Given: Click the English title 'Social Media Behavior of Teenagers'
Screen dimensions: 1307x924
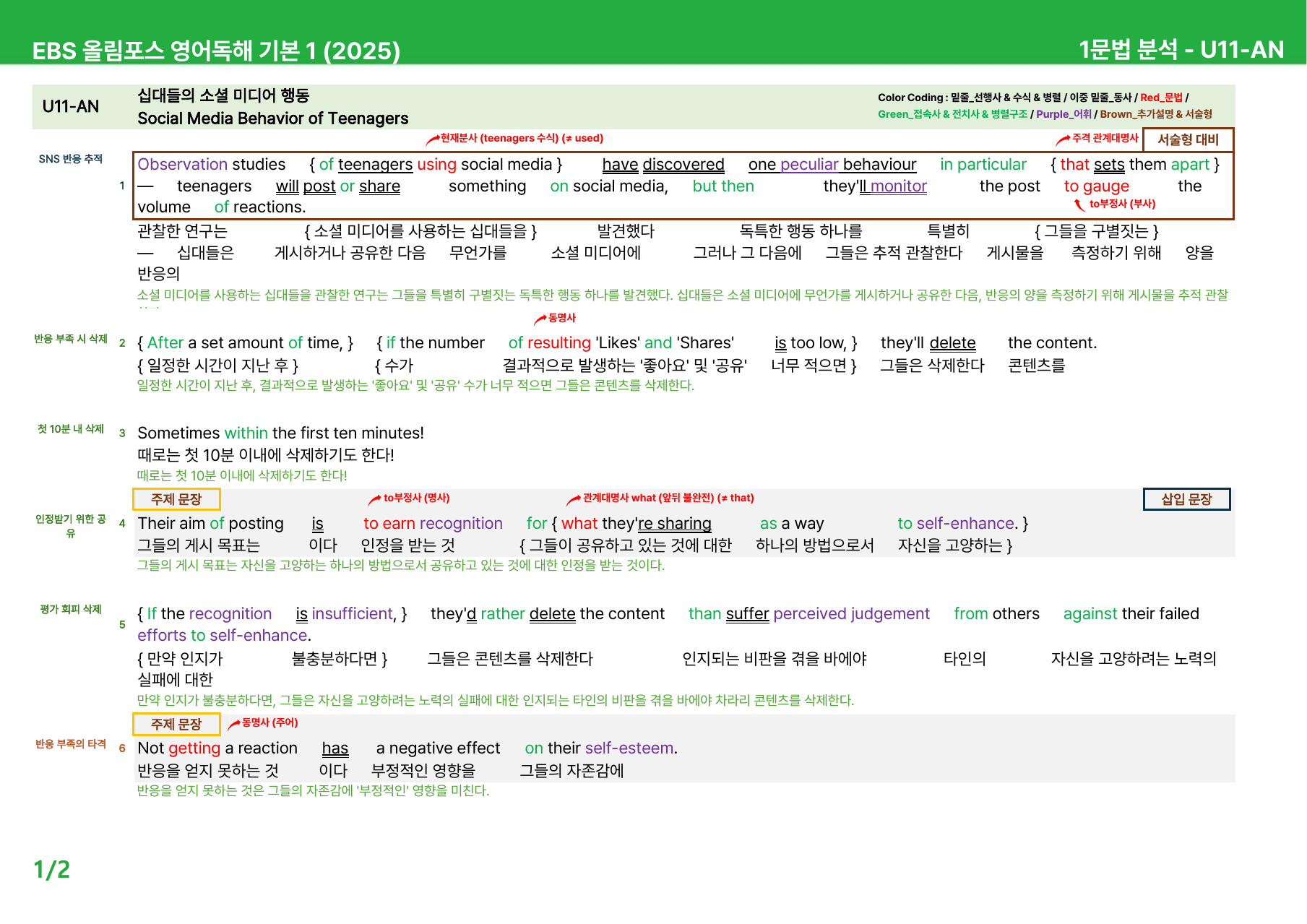Looking at the screenshot, I should (272, 118).
